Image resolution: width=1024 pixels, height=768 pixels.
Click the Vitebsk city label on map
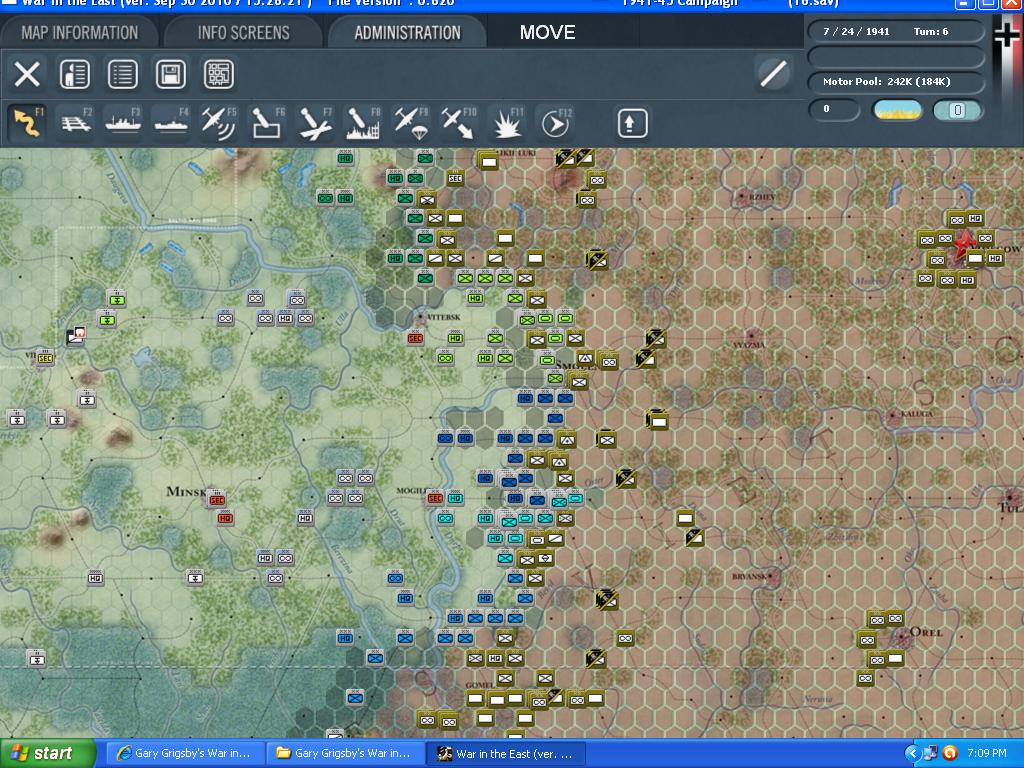[x=444, y=317]
